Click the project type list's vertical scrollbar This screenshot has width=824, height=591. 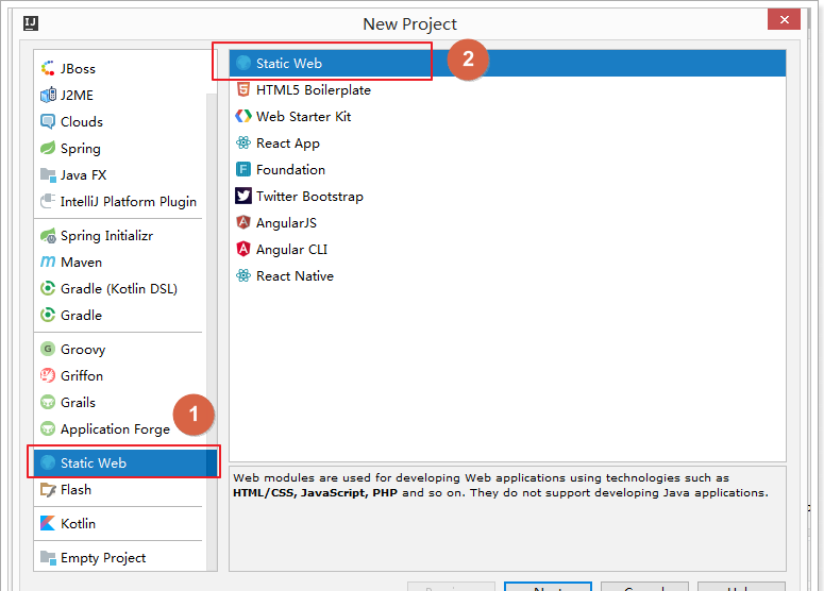tap(212, 331)
